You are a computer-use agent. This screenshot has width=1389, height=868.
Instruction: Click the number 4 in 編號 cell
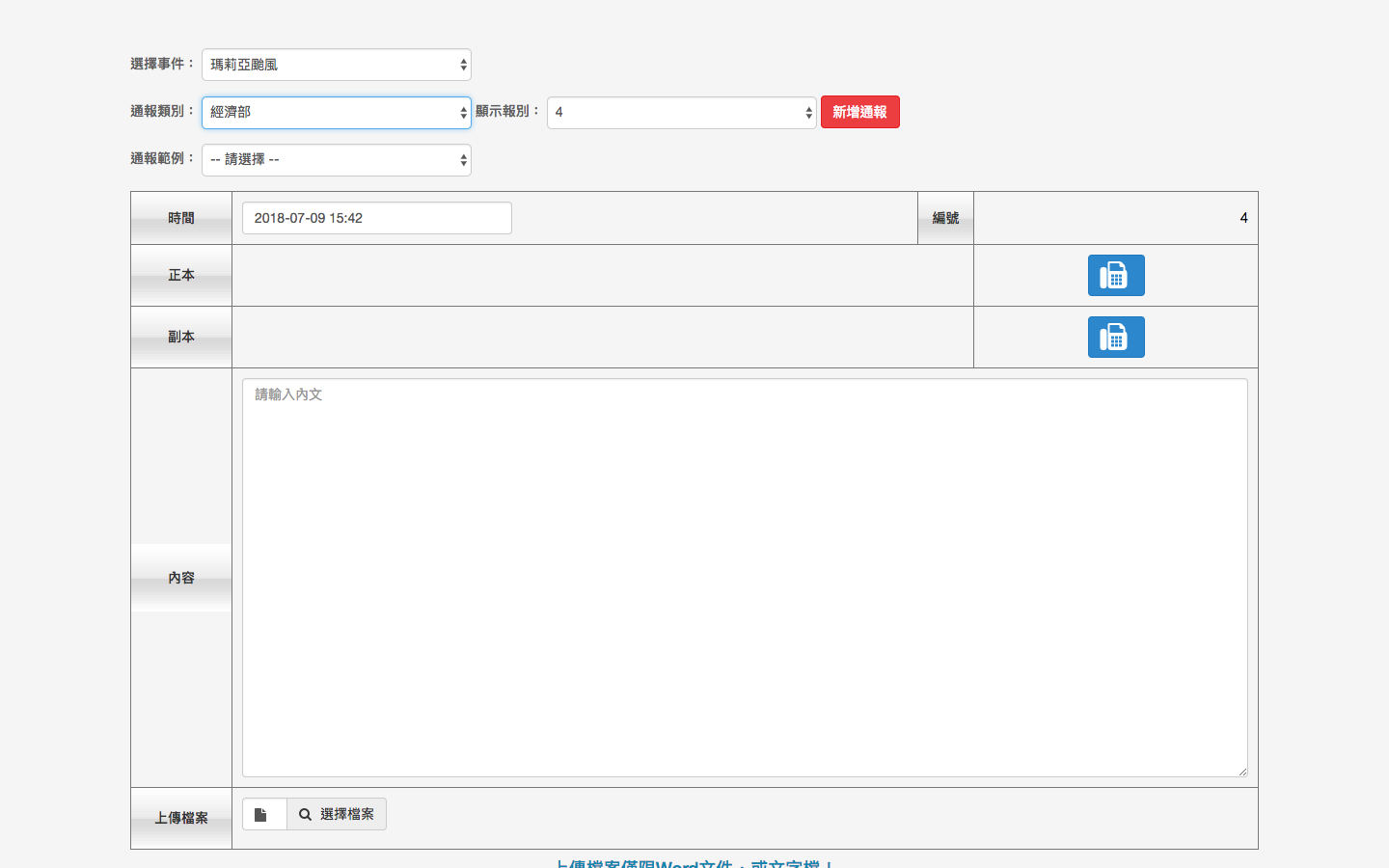pyautogui.click(x=1243, y=218)
